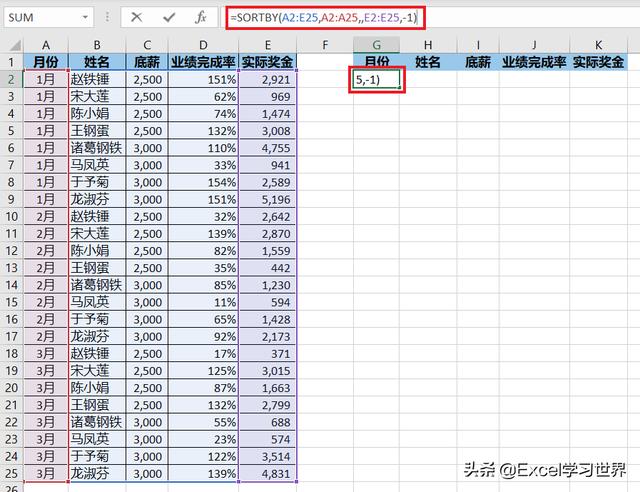The width and height of the screenshot is (640, 492).
Task: Select cell with bonus 442
Action: tap(267, 268)
